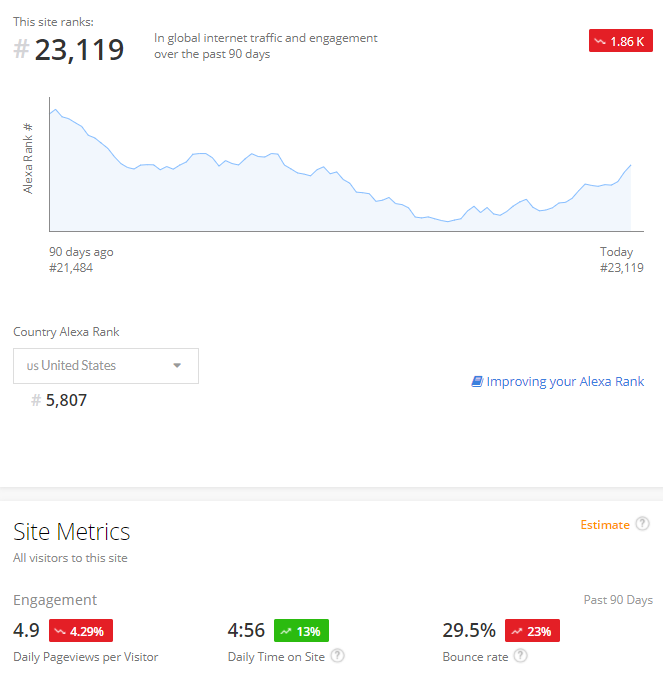Click the dropdown arrow in the country selector

[177, 366]
